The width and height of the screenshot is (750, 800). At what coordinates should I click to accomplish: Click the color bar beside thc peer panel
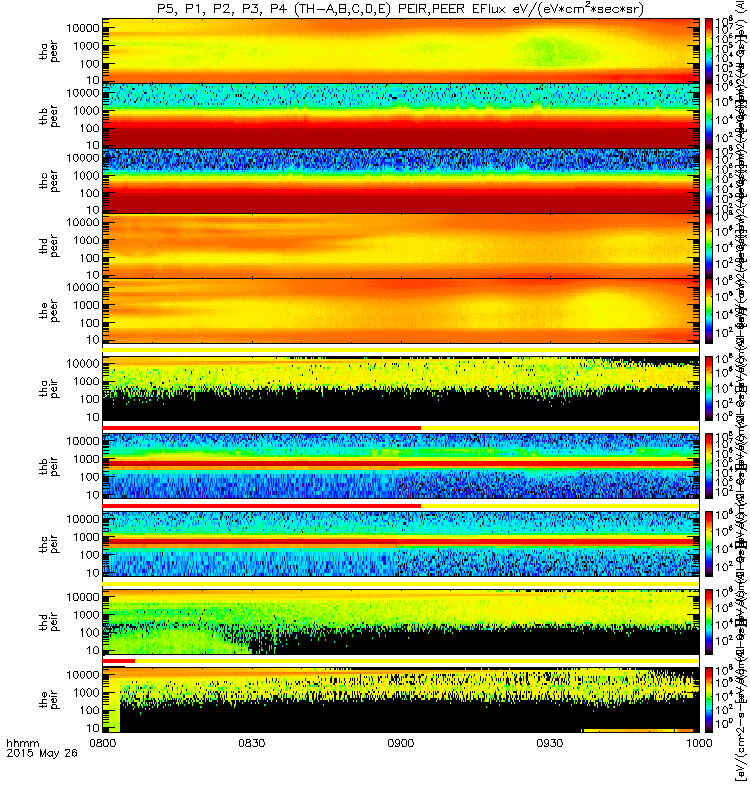[x=709, y=181]
